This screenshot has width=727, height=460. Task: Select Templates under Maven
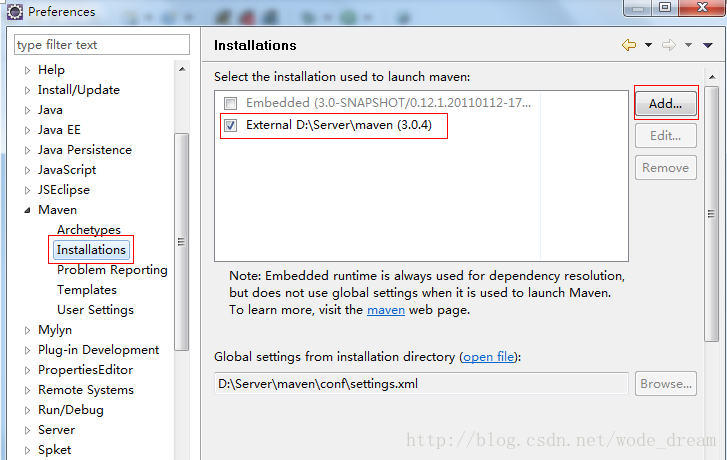[87, 290]
